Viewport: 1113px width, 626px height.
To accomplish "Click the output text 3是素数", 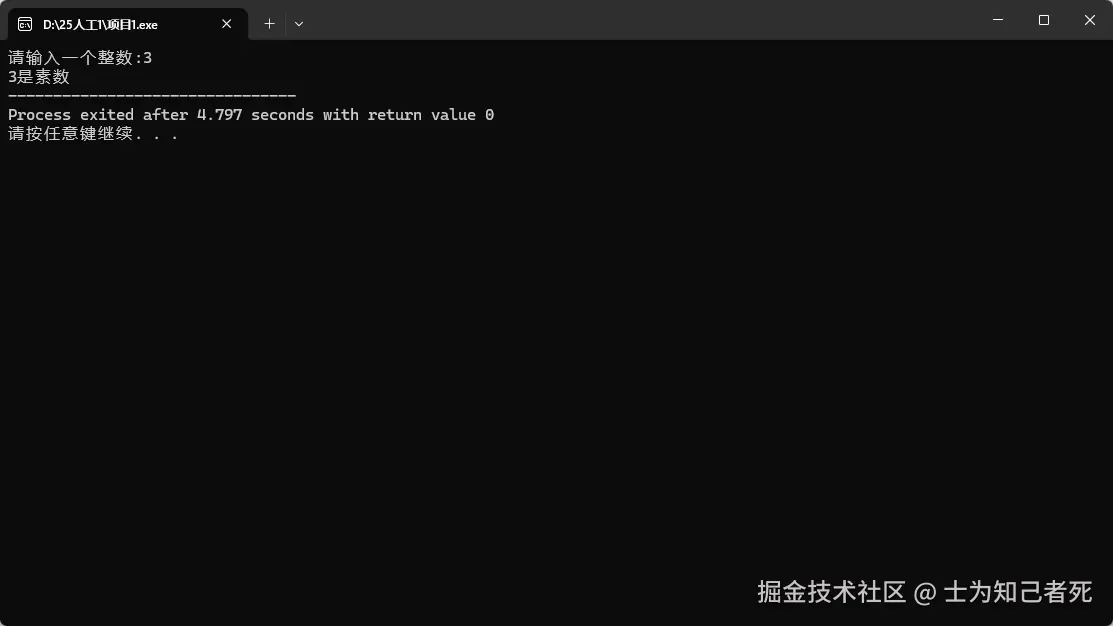I will [x=39, y=77].
